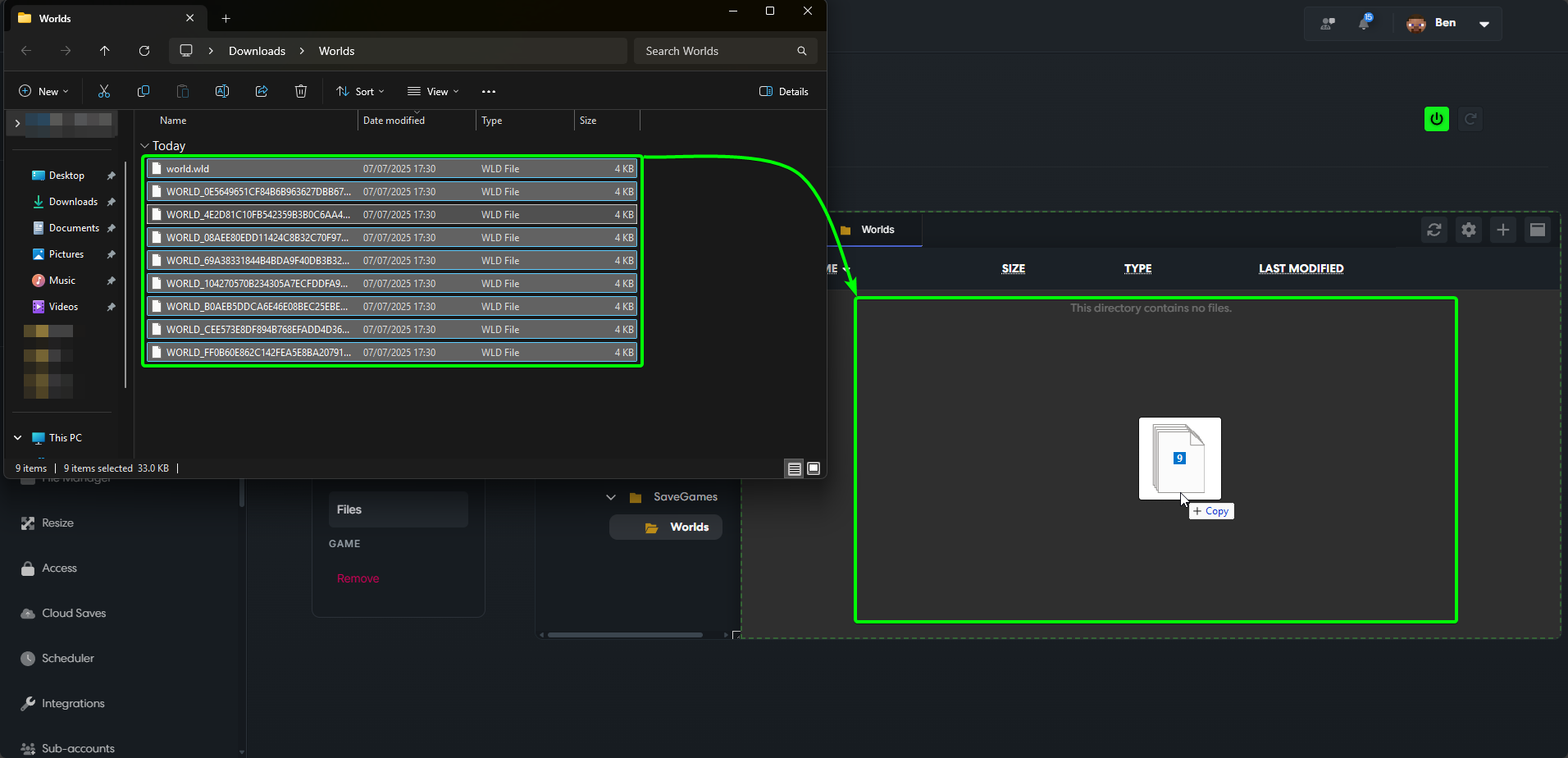This screenshot has height=758, width=1568.
Task: Click Downloads in the address breadcrumb
Action: click(x=257, y=51)
